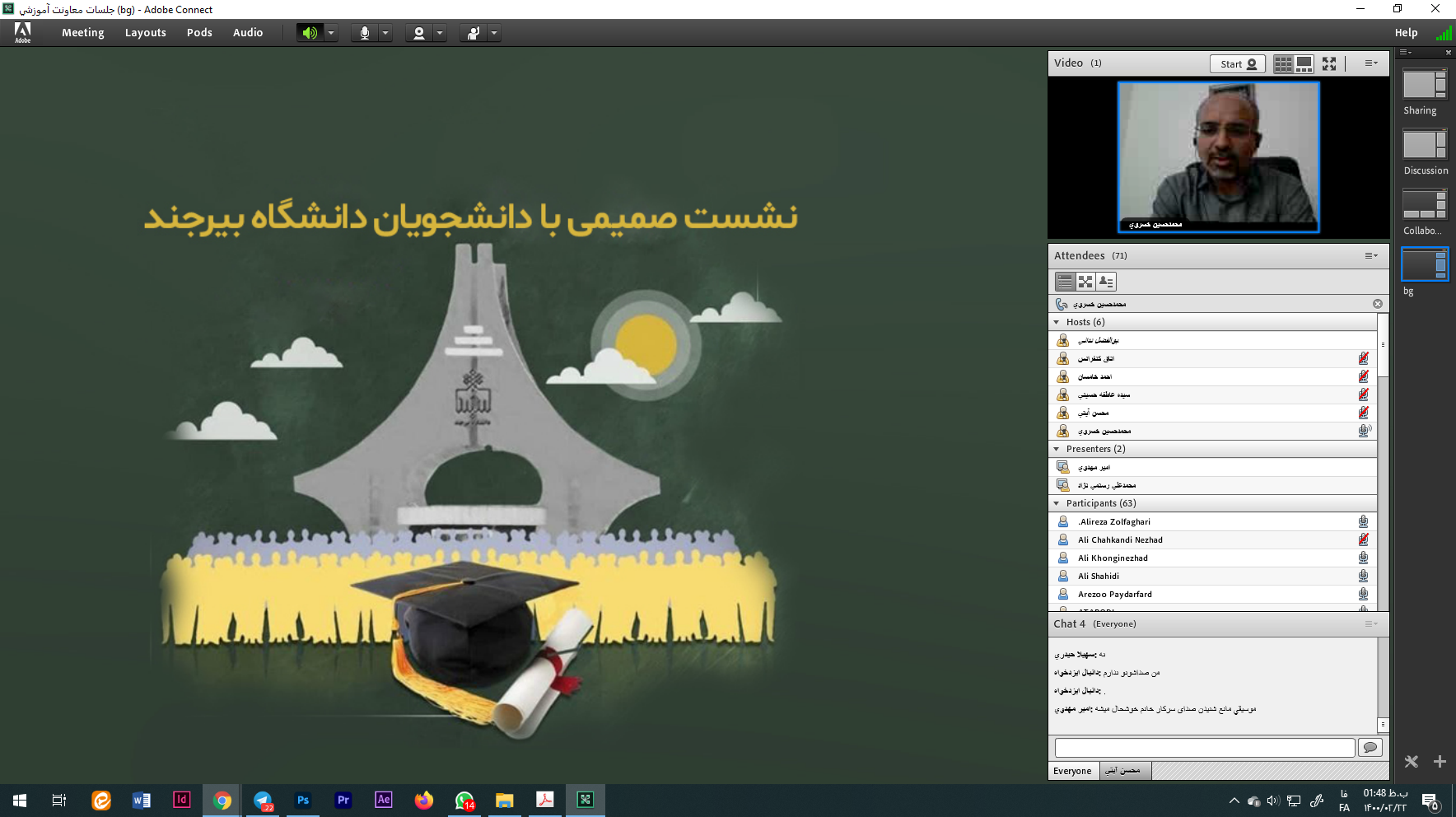
Task: Select the Everyone chat tab
Action: 1072,771
